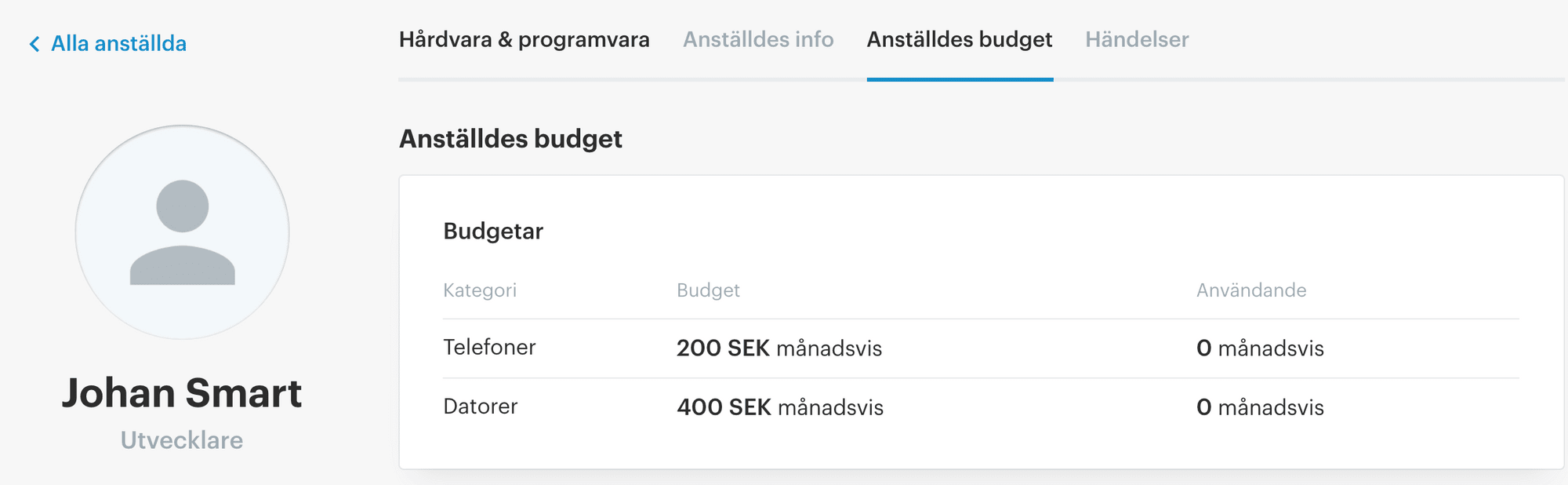Viewport: 1568px width, 485px height.
Task: Click the profile avatar placeholder icon
Action: click(182, 232)
